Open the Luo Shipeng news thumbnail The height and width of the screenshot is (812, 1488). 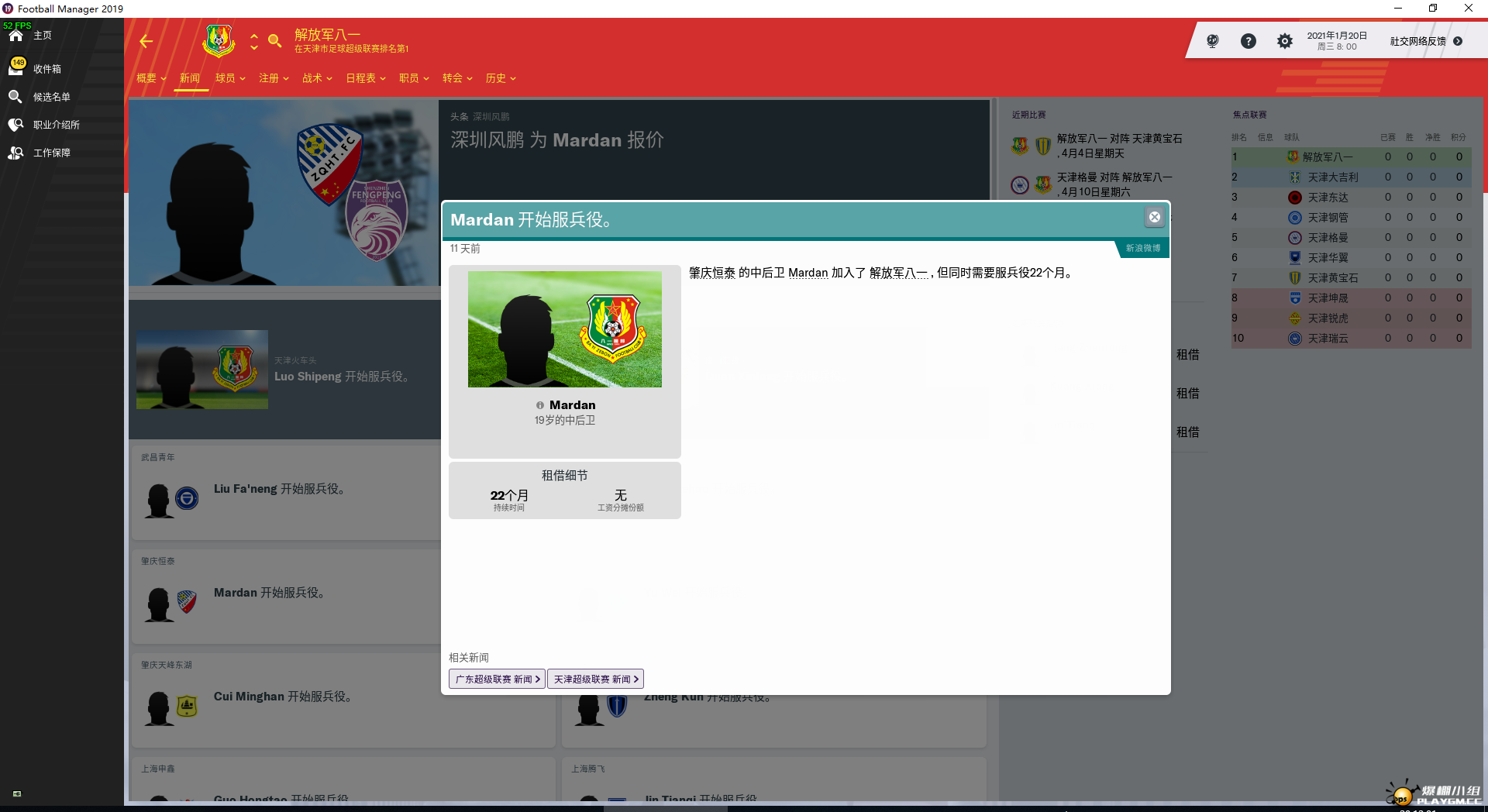pyautogui.click(x=202, y=370)
